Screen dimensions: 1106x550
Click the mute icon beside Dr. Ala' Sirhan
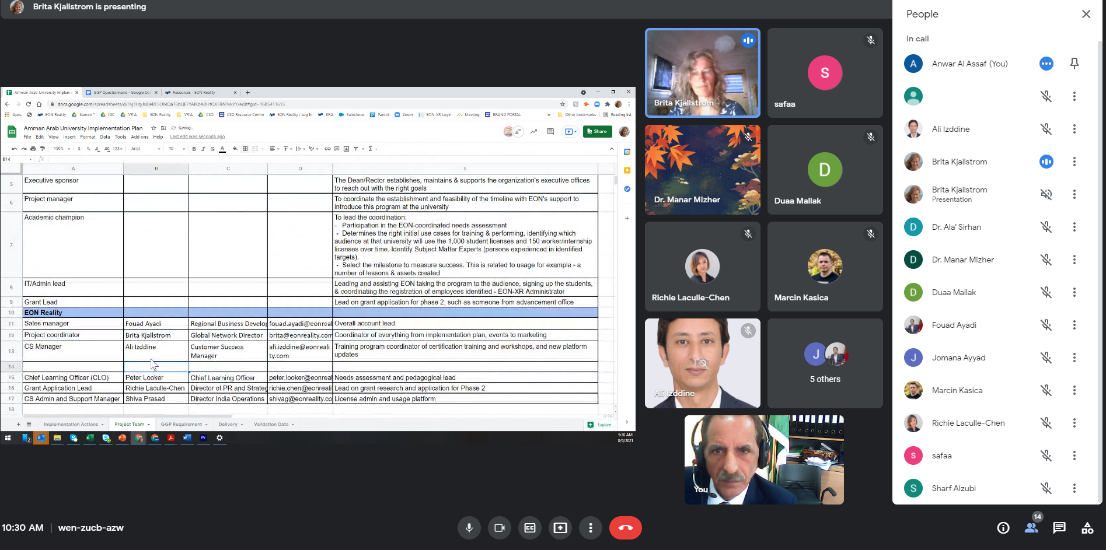[1046, 227]
